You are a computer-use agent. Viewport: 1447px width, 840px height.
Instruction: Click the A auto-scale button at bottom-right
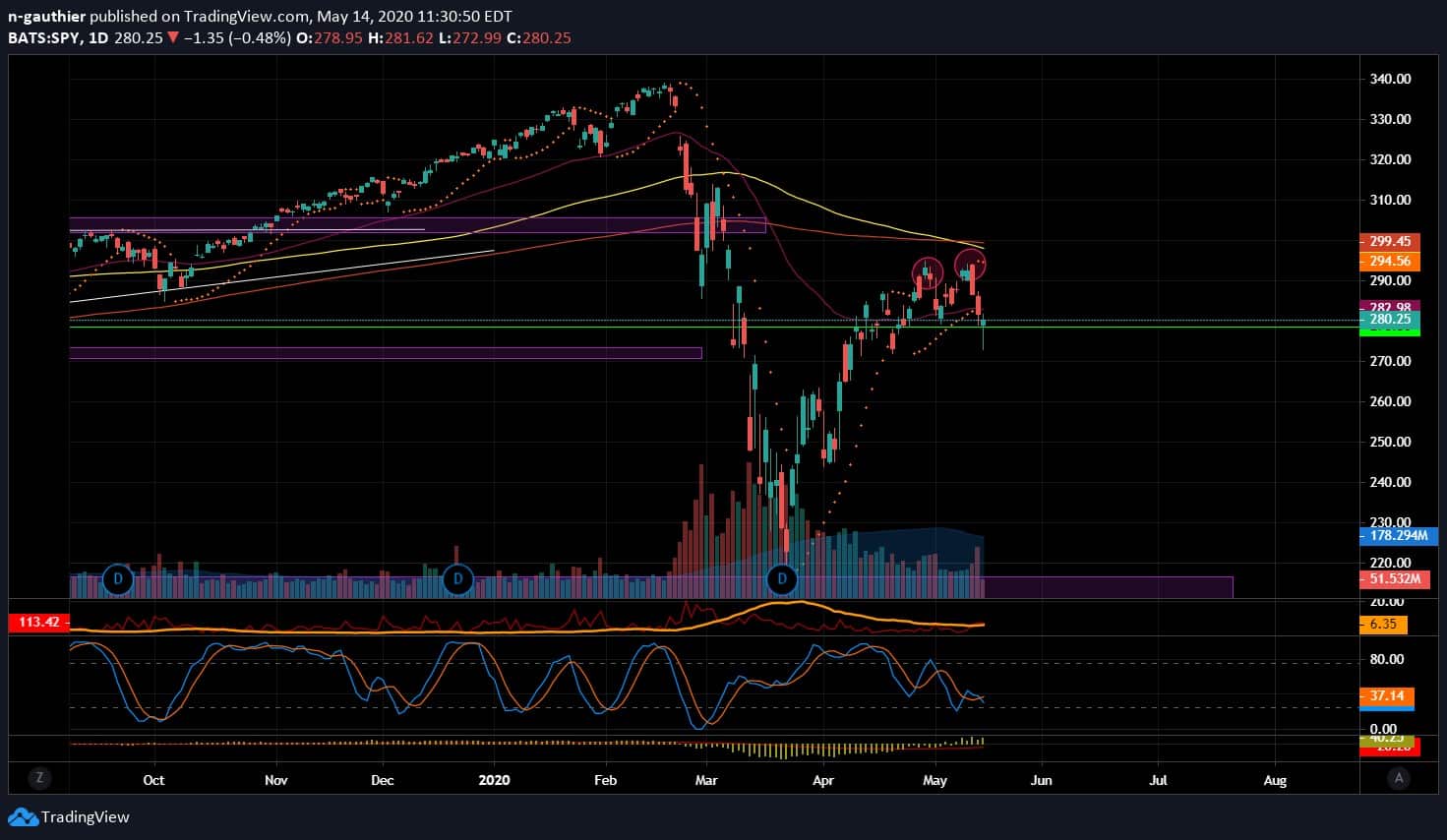point(1398,778)
